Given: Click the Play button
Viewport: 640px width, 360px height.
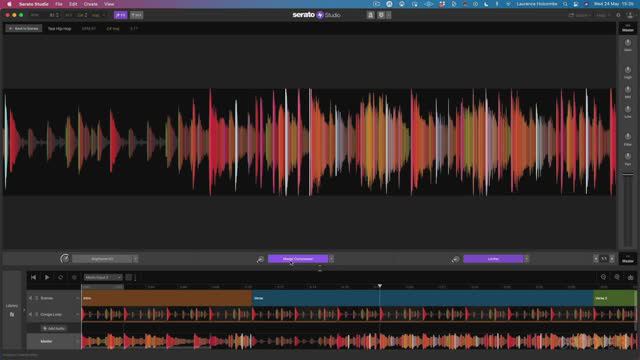Looking at the screenshot, I should coord(47,277).
